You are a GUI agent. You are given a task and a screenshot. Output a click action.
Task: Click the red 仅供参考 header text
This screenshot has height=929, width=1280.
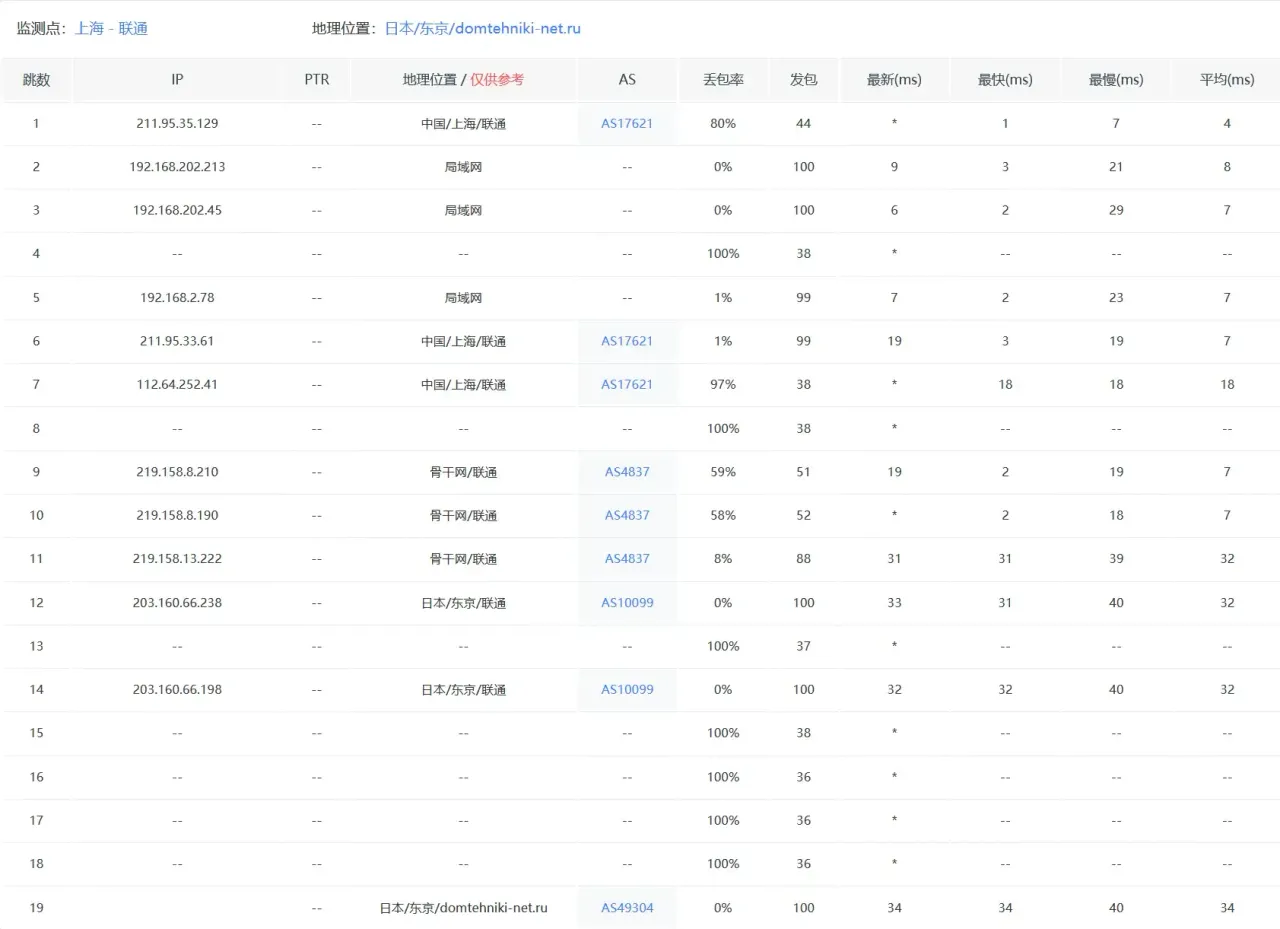point(497,80)
